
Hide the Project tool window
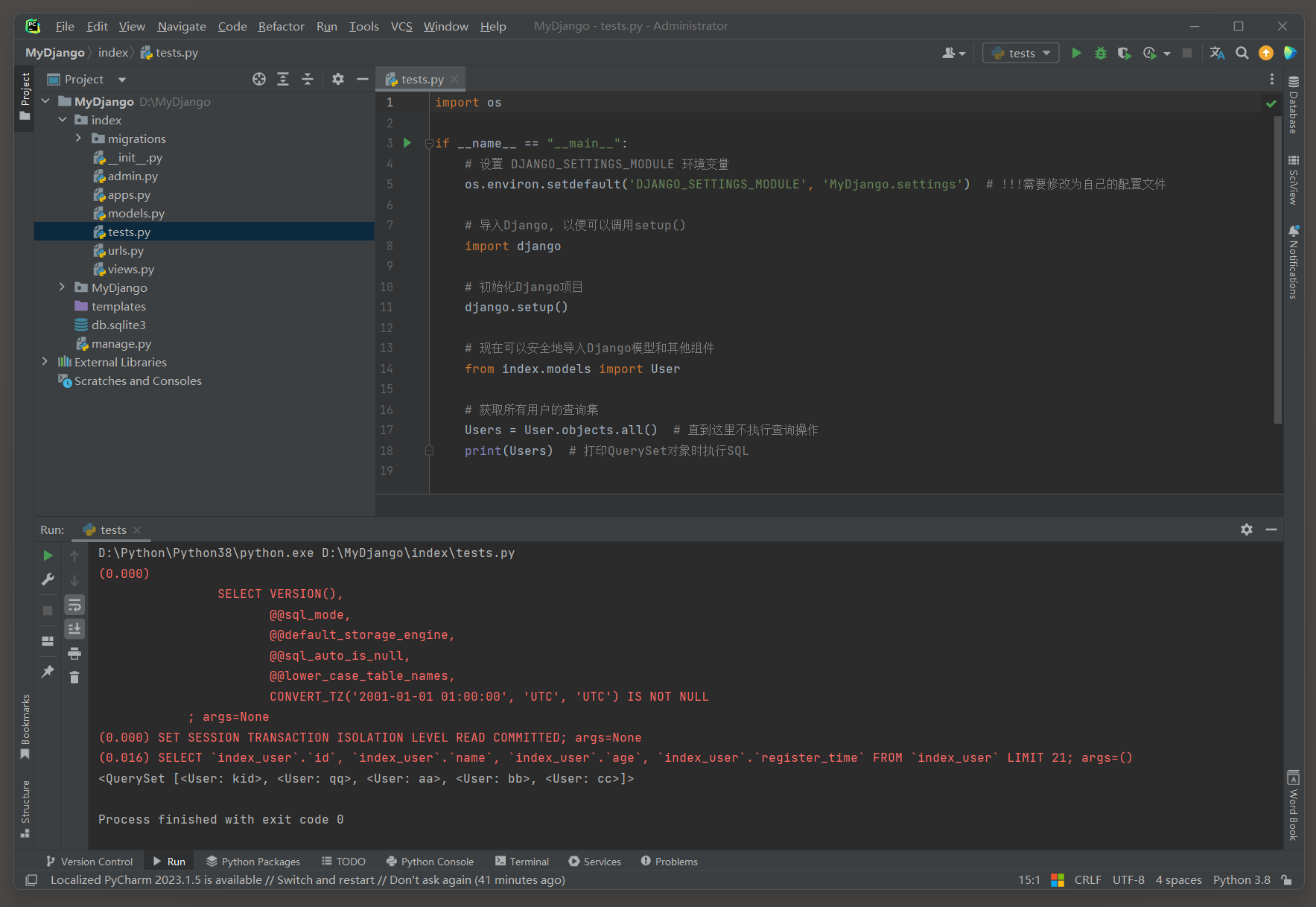[x=363, y=79]
